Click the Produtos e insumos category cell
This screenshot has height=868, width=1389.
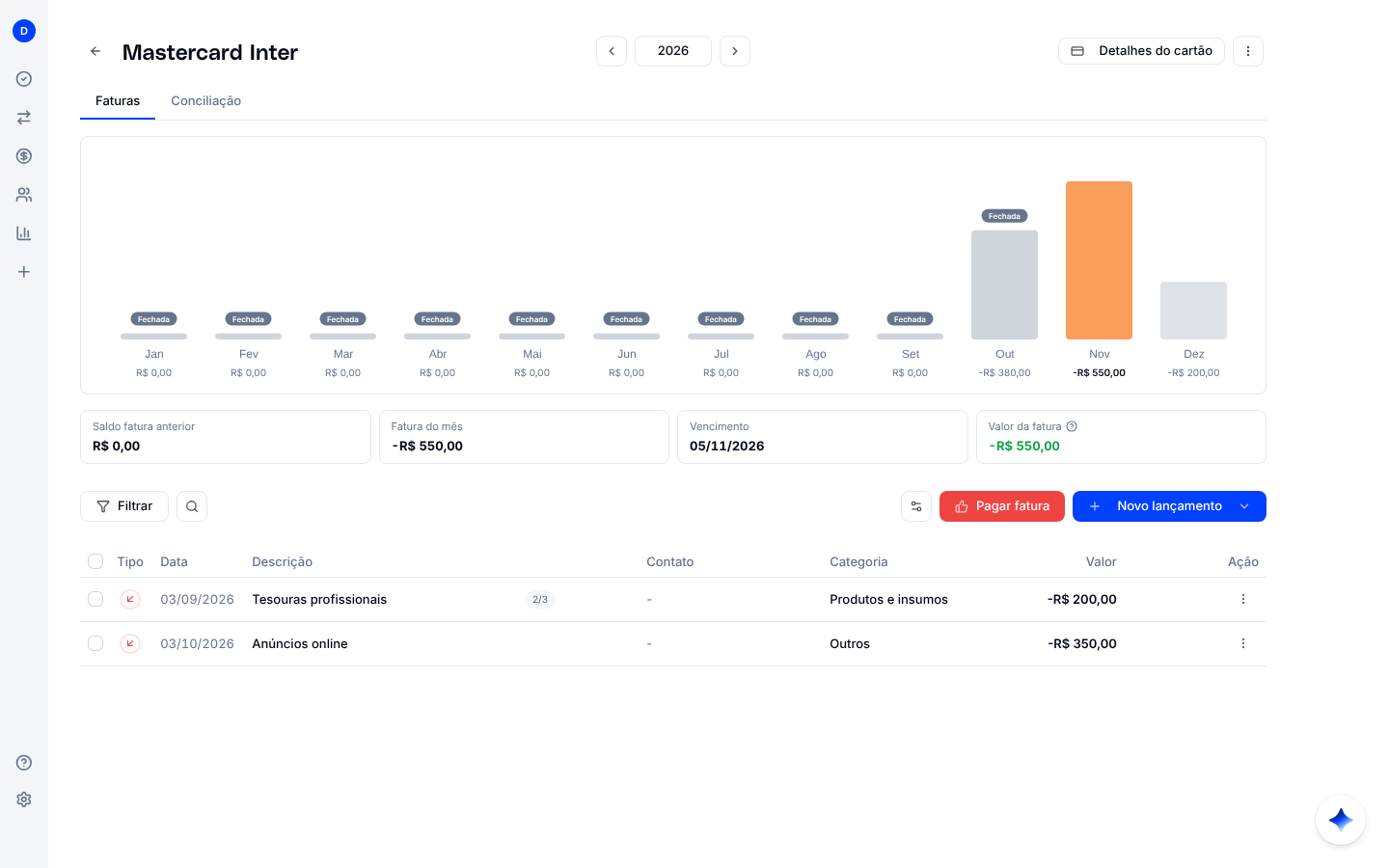tap(888, 599)
